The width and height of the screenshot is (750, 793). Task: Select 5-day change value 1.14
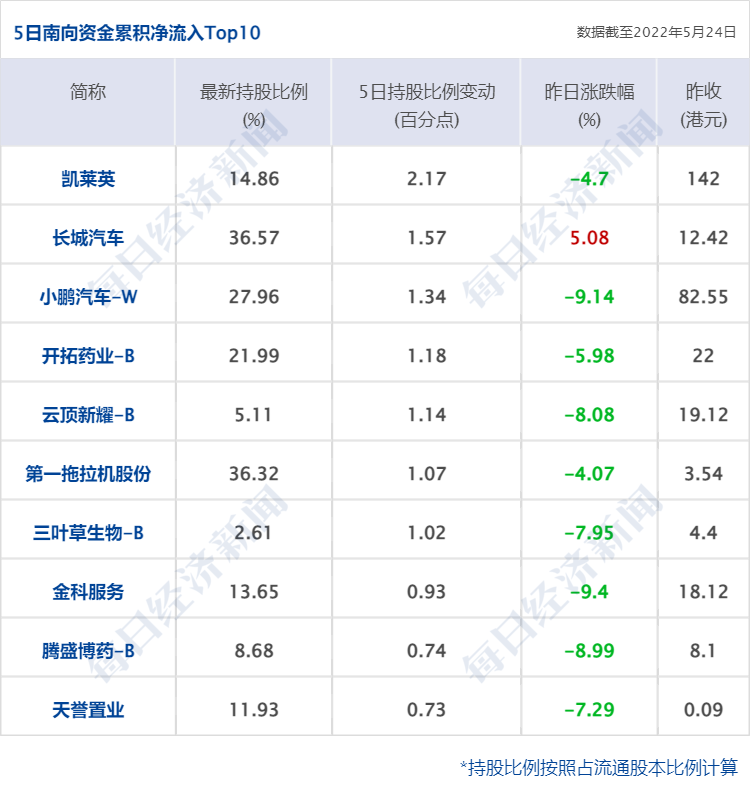click(x=427, y=415)
